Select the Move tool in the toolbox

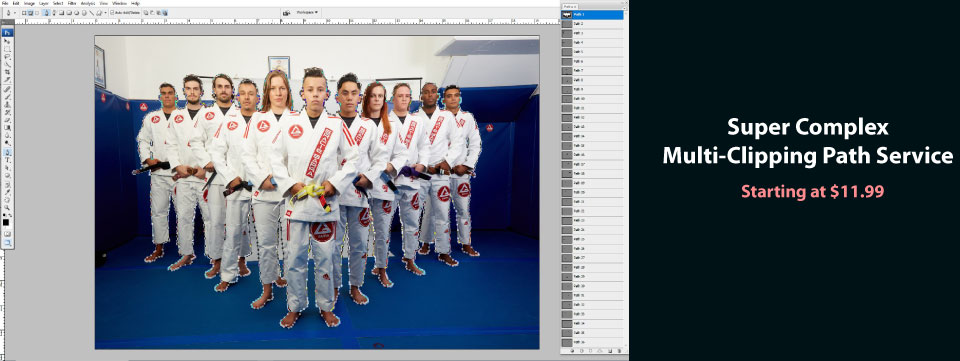point(7,41)
